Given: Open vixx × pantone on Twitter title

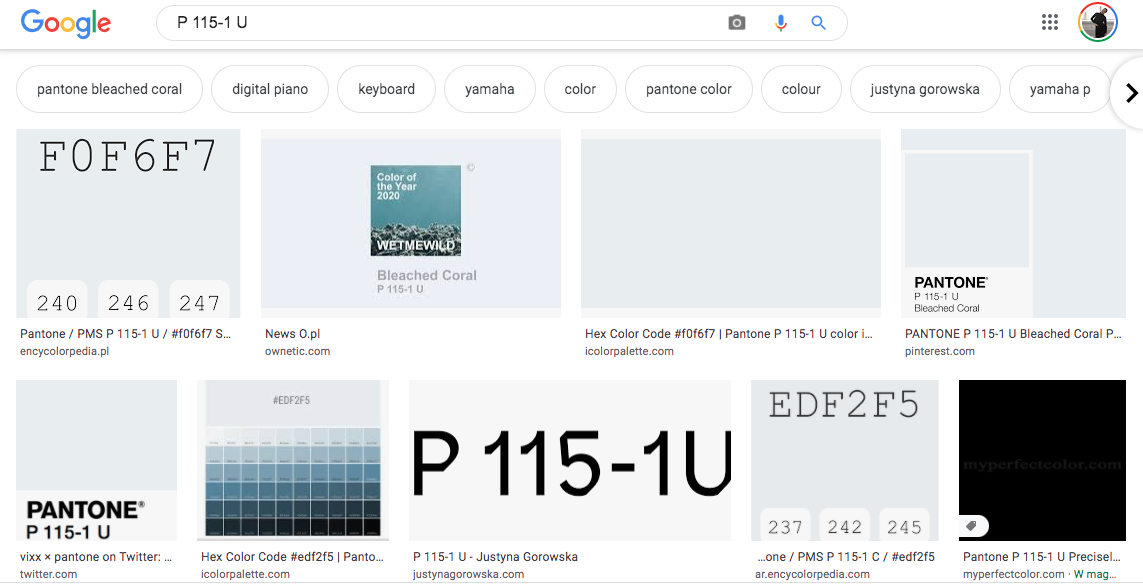Looking at the screenshot, I should [x=96, y=557].
